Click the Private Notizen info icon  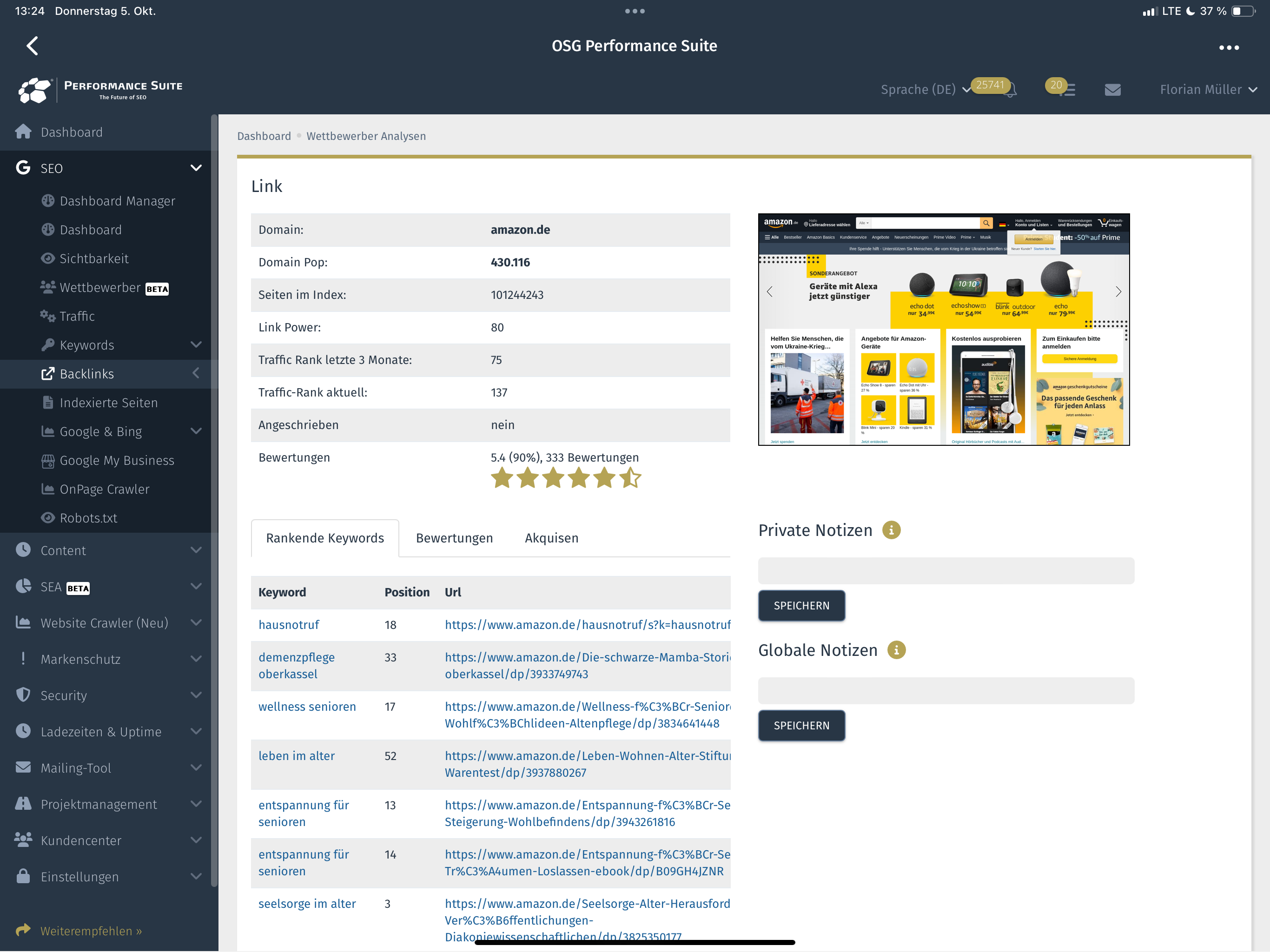click(891, 530)
